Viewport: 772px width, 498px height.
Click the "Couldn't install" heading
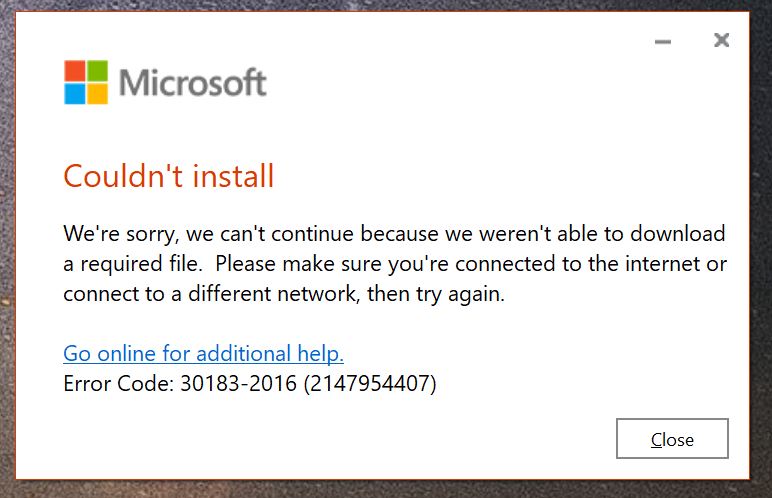(168, 177)
